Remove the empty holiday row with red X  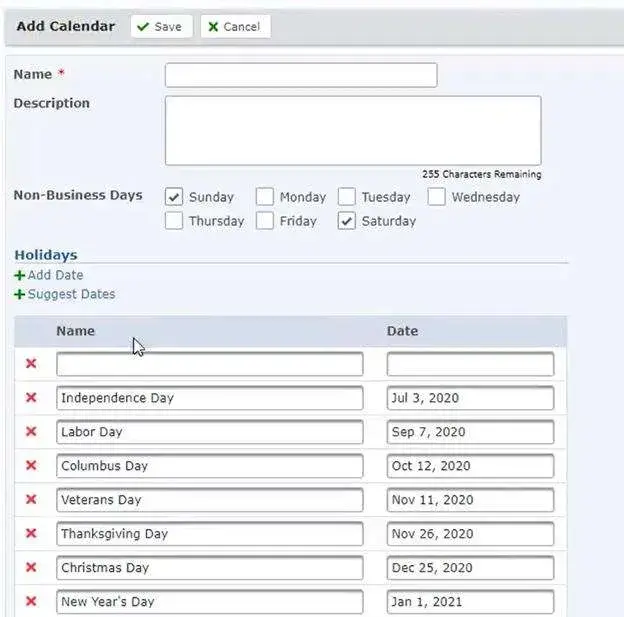point(31,363)
